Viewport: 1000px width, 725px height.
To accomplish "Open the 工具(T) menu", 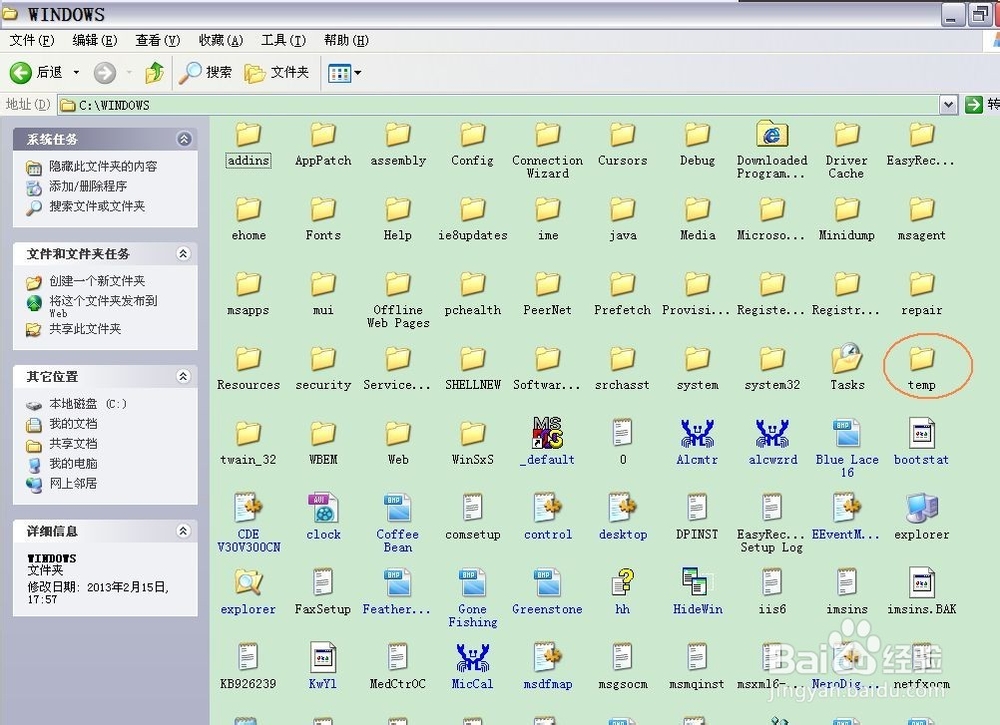I will [x=283, y=40].
